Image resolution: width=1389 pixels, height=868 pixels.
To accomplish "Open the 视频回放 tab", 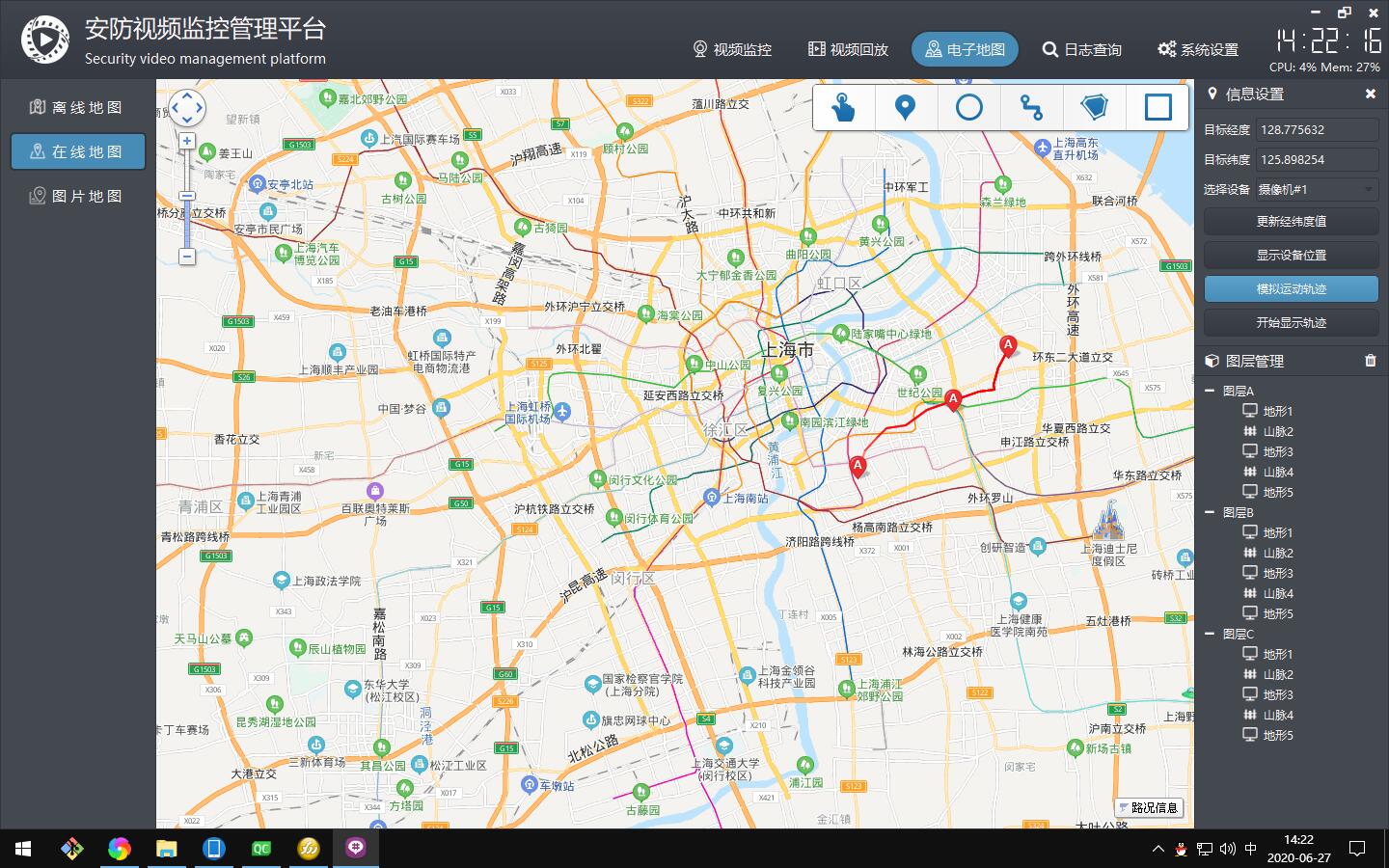I will (848, 49).
